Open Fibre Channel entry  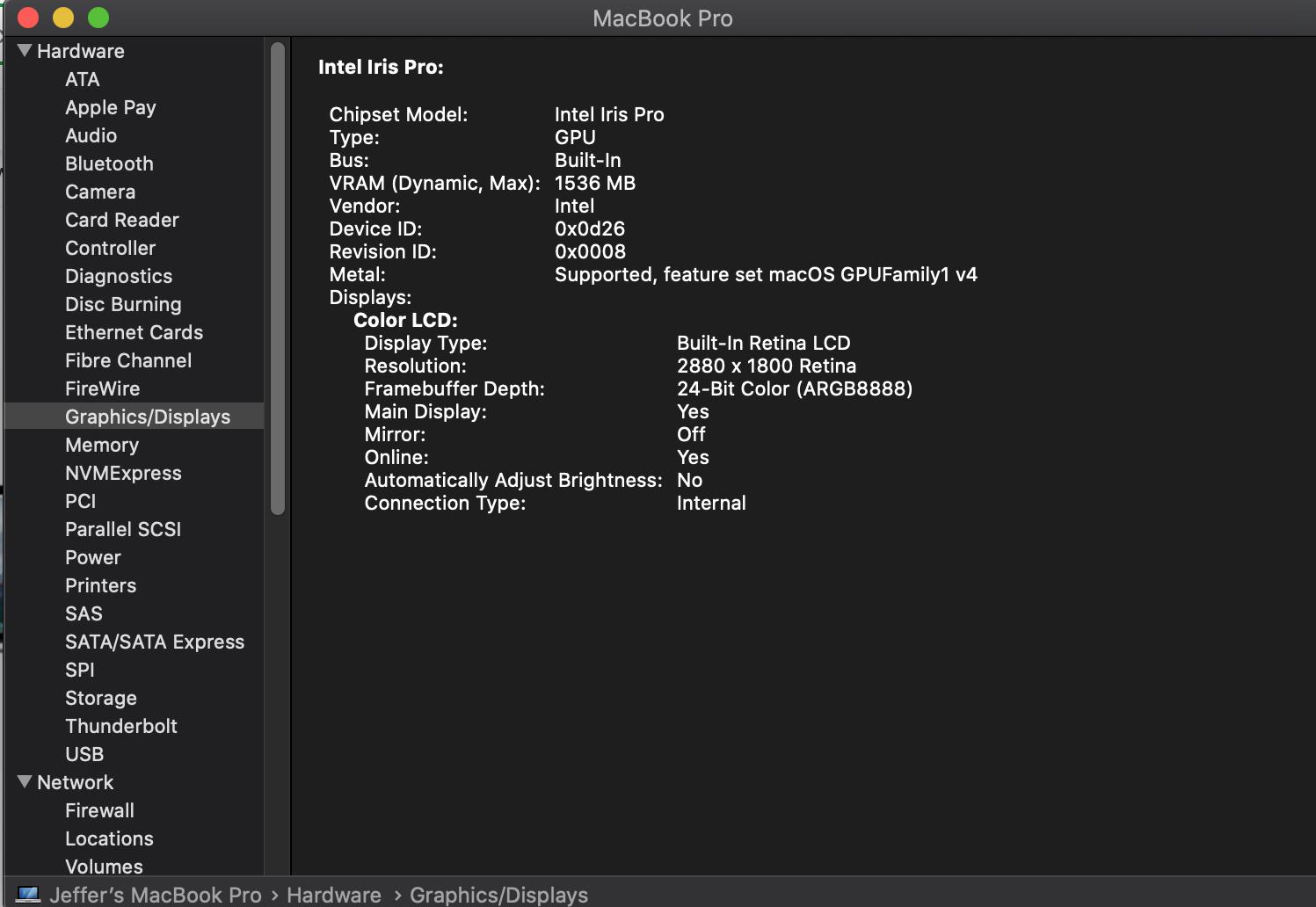pyautogui.click(x=128, y=360)
